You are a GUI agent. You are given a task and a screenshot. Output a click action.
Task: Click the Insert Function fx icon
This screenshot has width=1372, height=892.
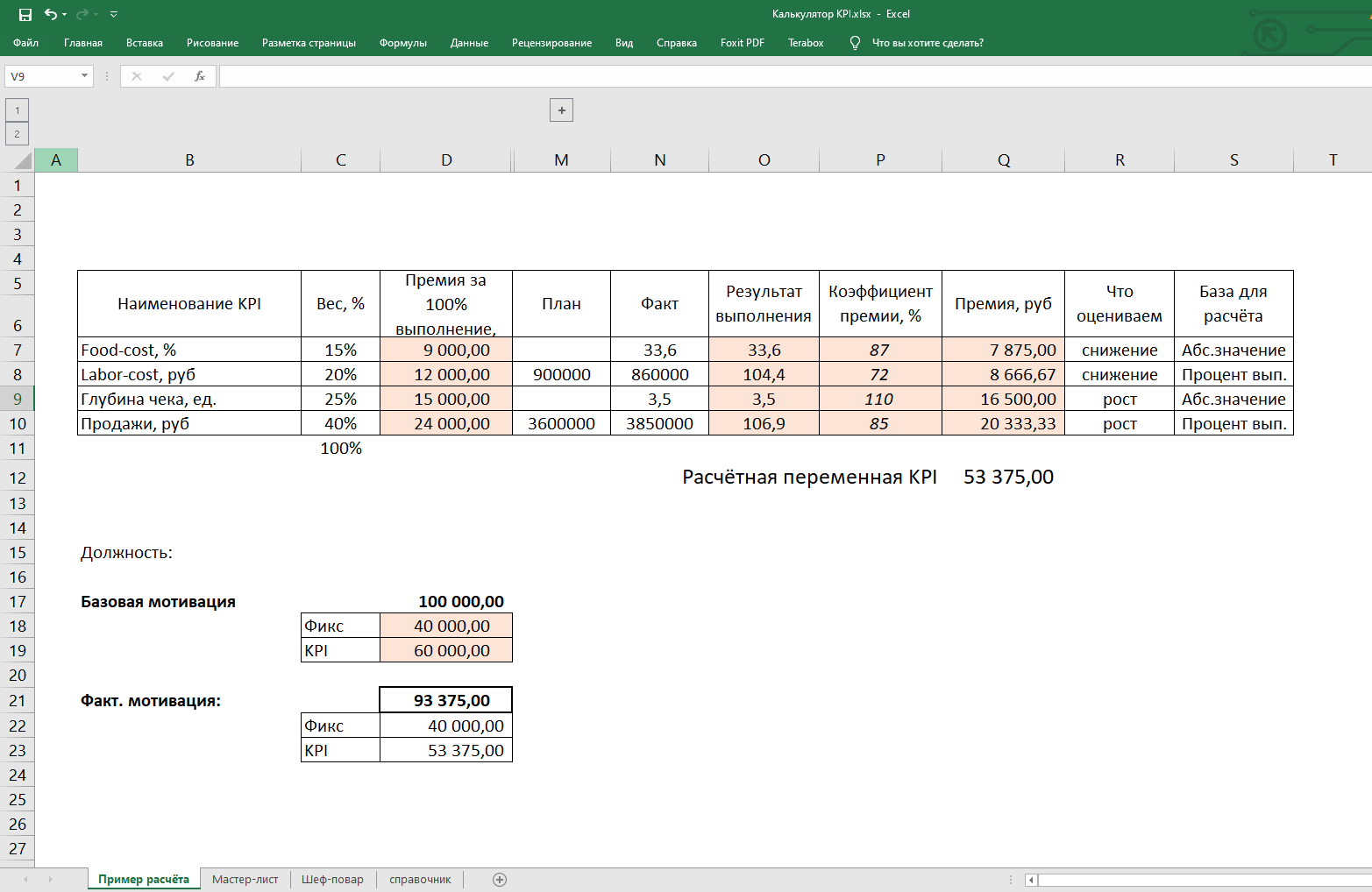pyautogui.click(x=200, y=76)
